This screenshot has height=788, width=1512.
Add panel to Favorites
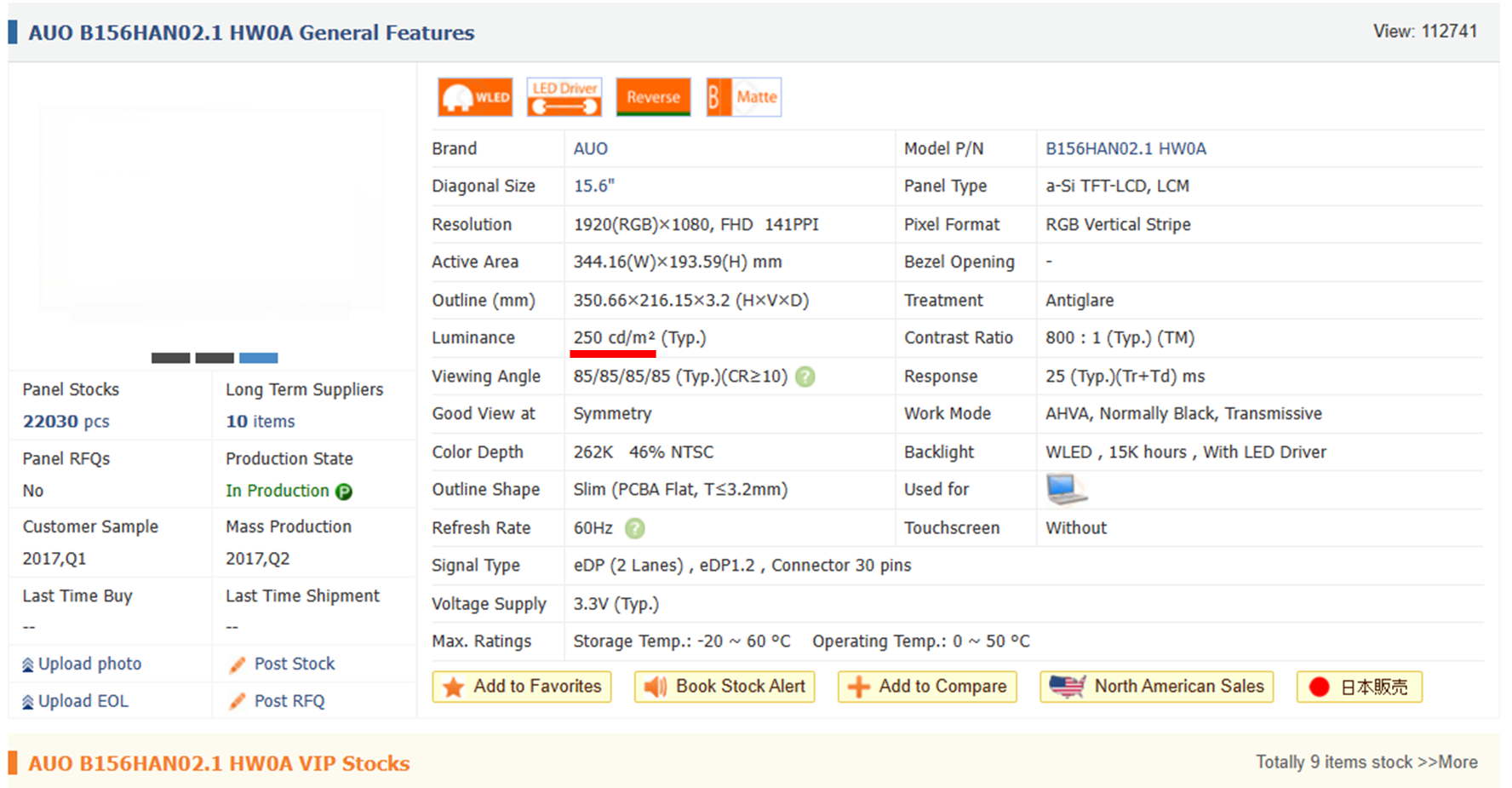tap(522, 687)
